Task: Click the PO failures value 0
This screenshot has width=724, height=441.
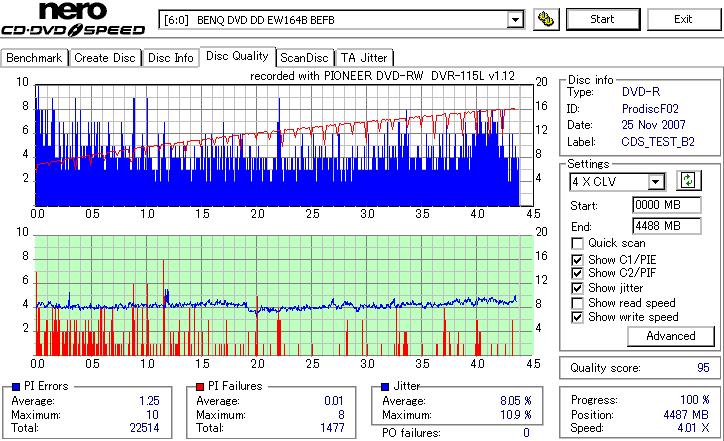Action: pyautogui.click(x=526, y=433)
